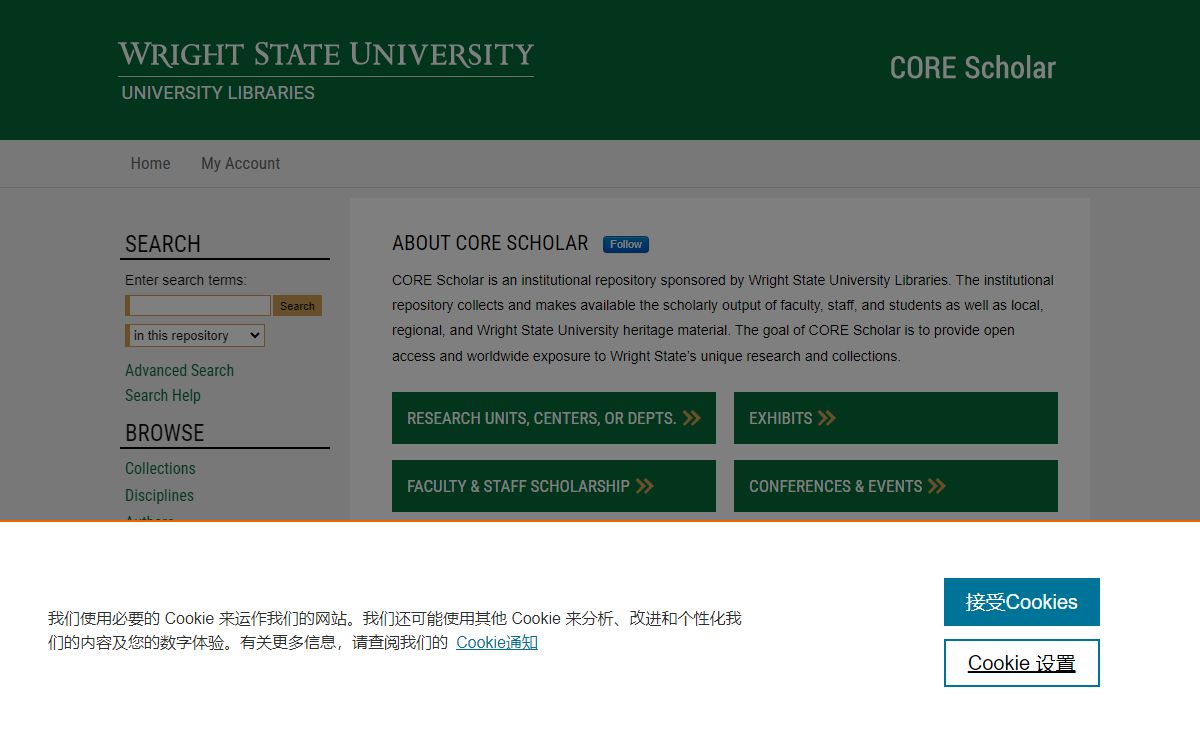Image resolution: width=1200 pixels, height=740 pixels.
Task: Open the Wright State University logo link
Action: [326, 55]
